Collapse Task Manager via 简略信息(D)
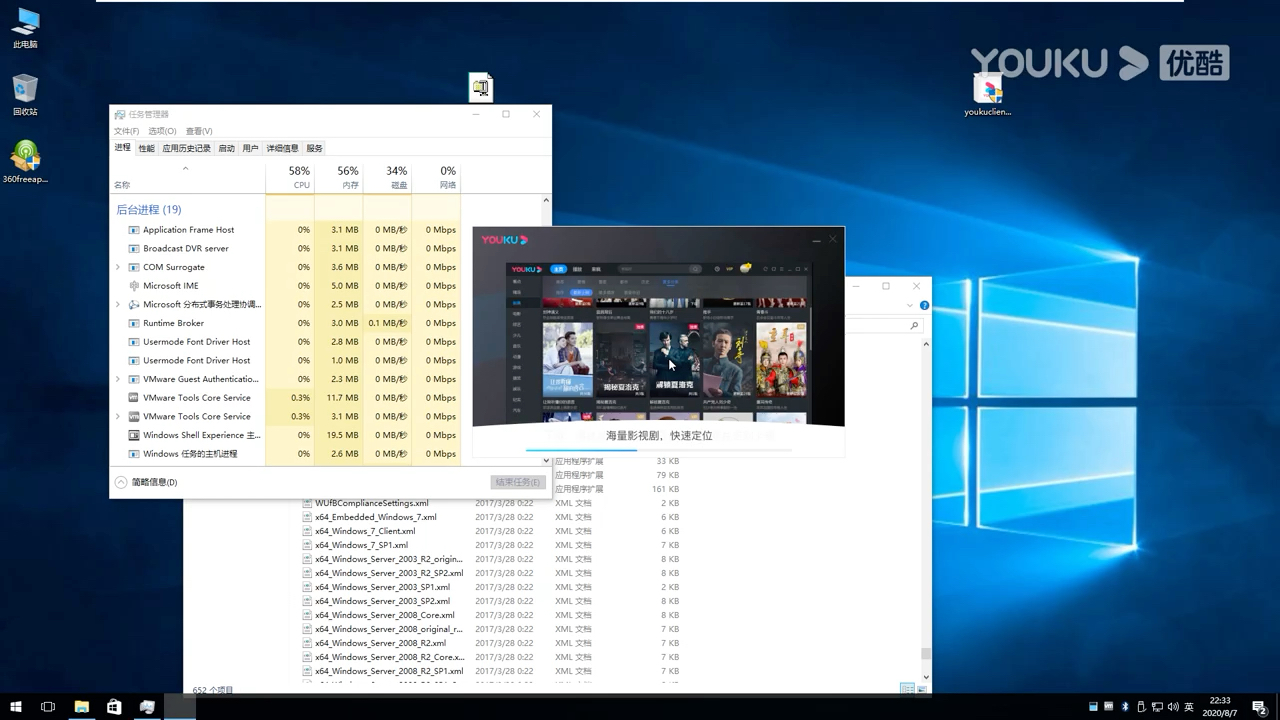The image size is (1280, 720). 146,482
